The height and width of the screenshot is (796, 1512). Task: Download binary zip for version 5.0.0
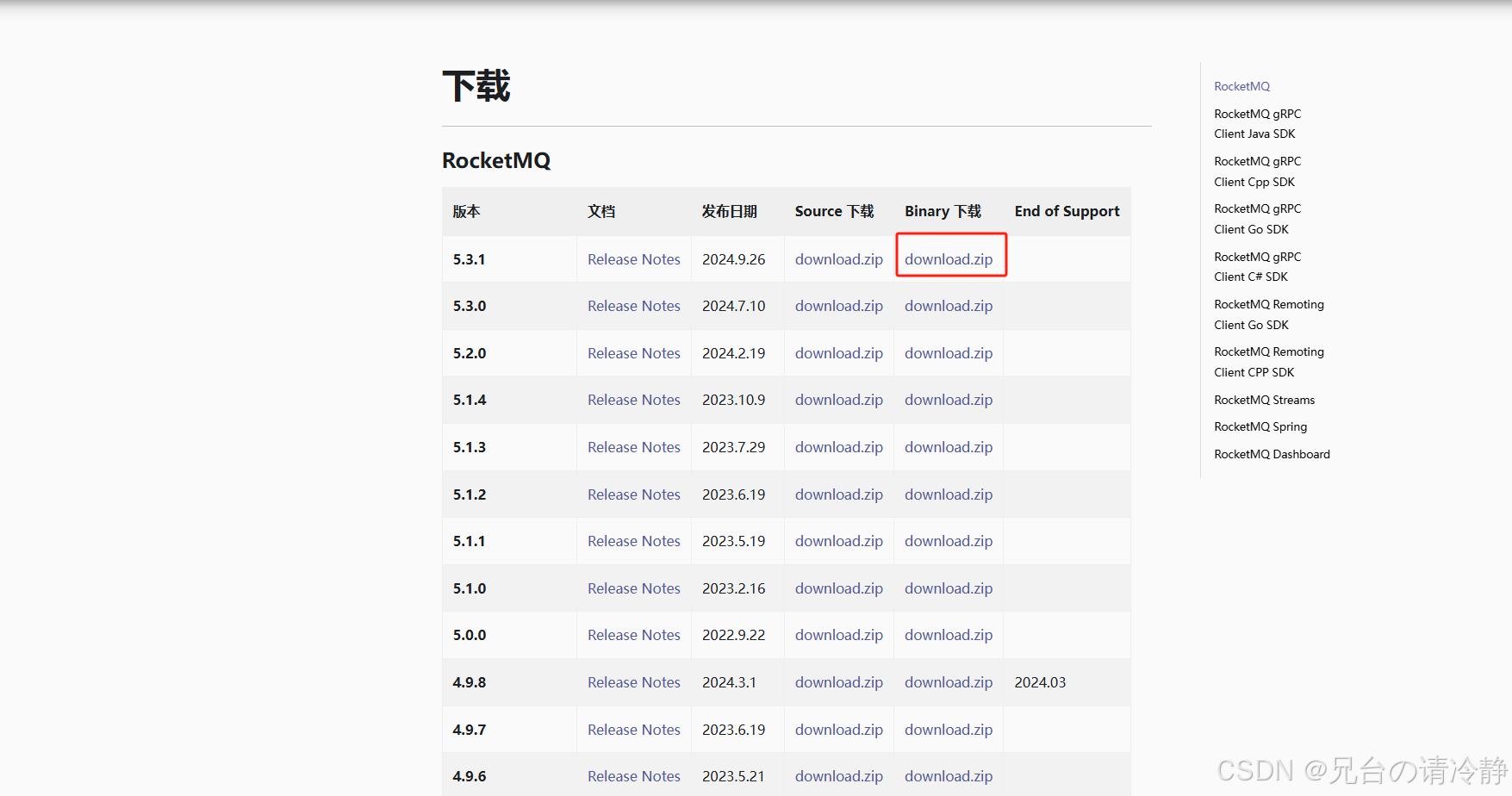pos(949,635)
